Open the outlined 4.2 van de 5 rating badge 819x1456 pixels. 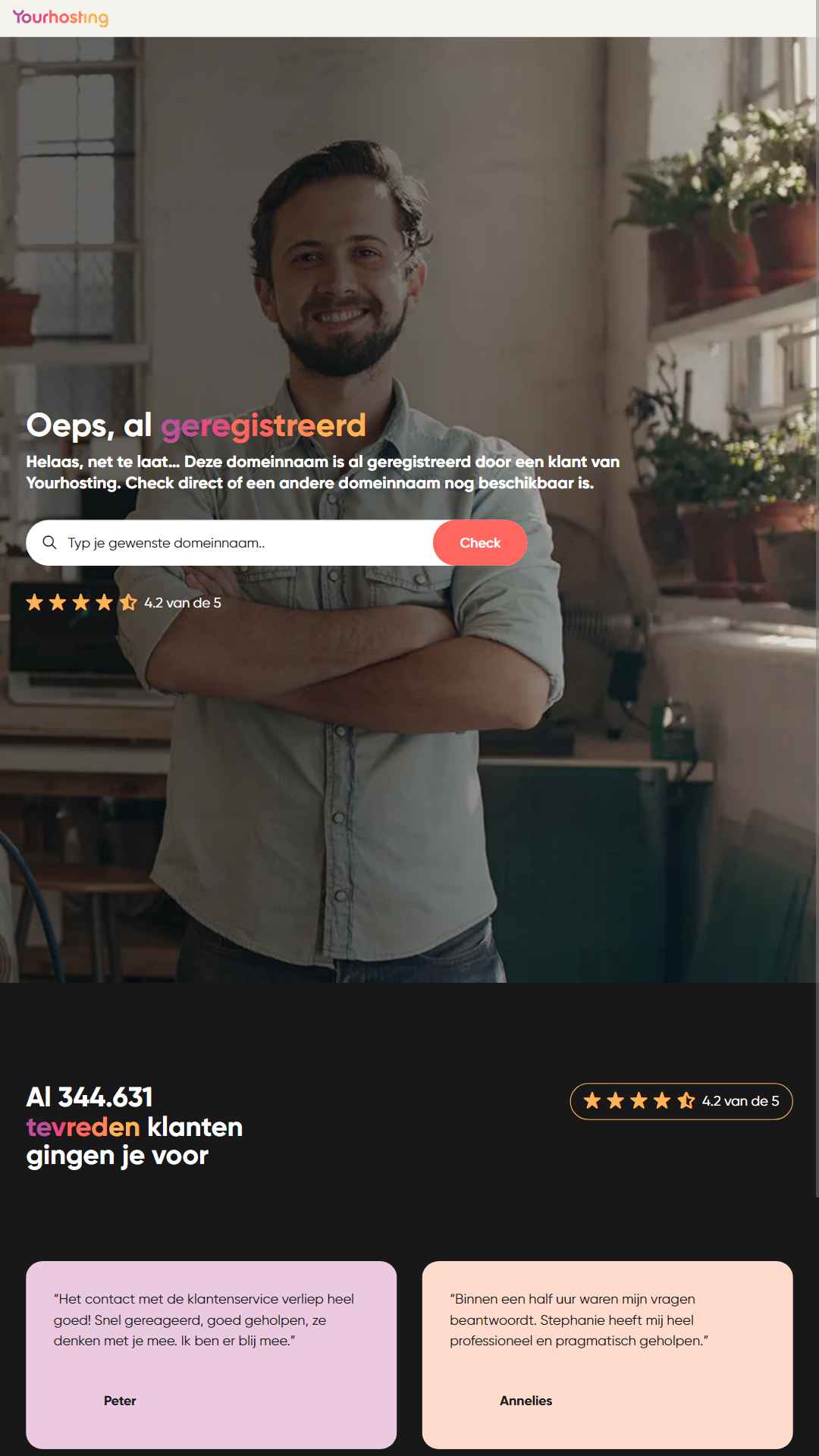coord(681,1101)
